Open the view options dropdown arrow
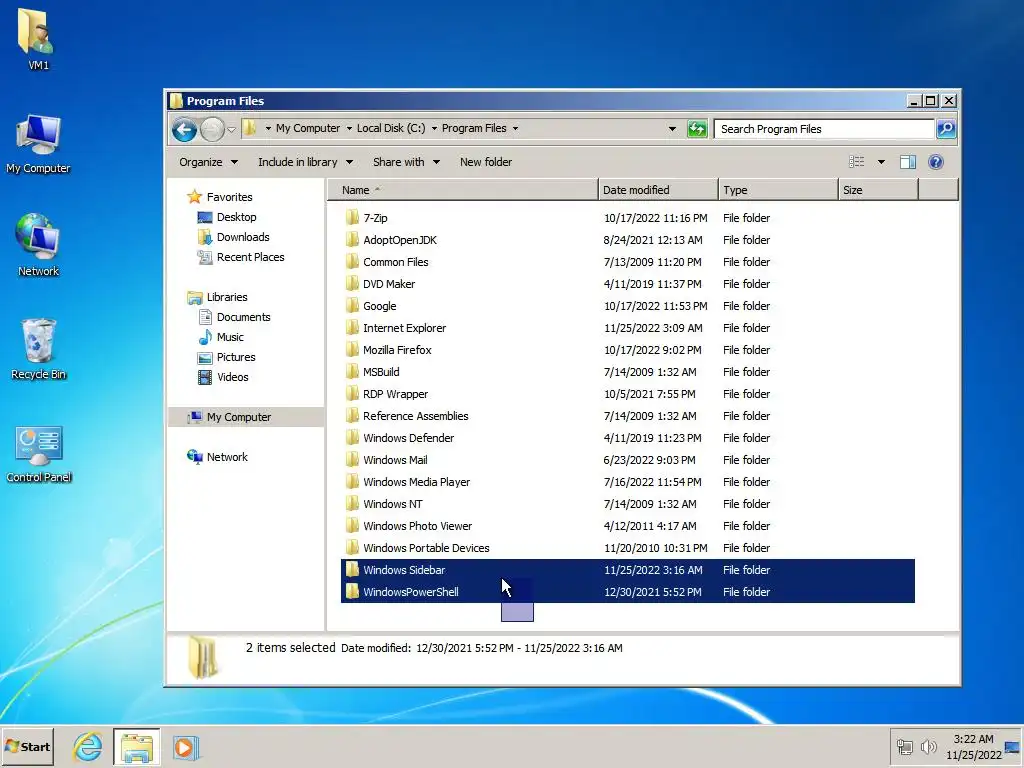Image resolution: width=1024 pixels, height=768 pixels. (881, 162)
